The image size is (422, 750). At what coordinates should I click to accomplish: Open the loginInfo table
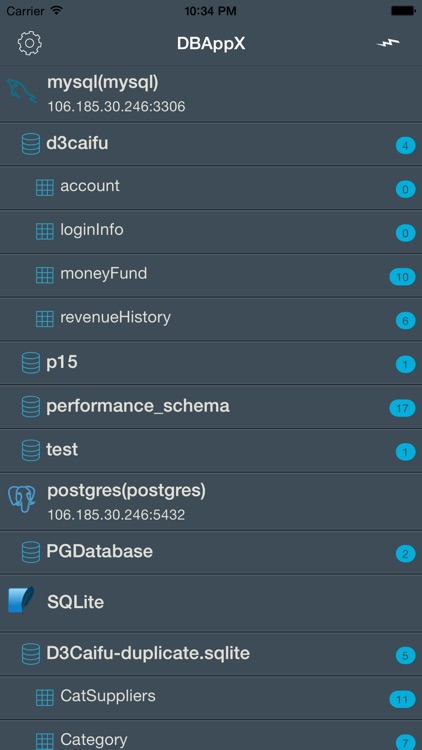[211, 232]
